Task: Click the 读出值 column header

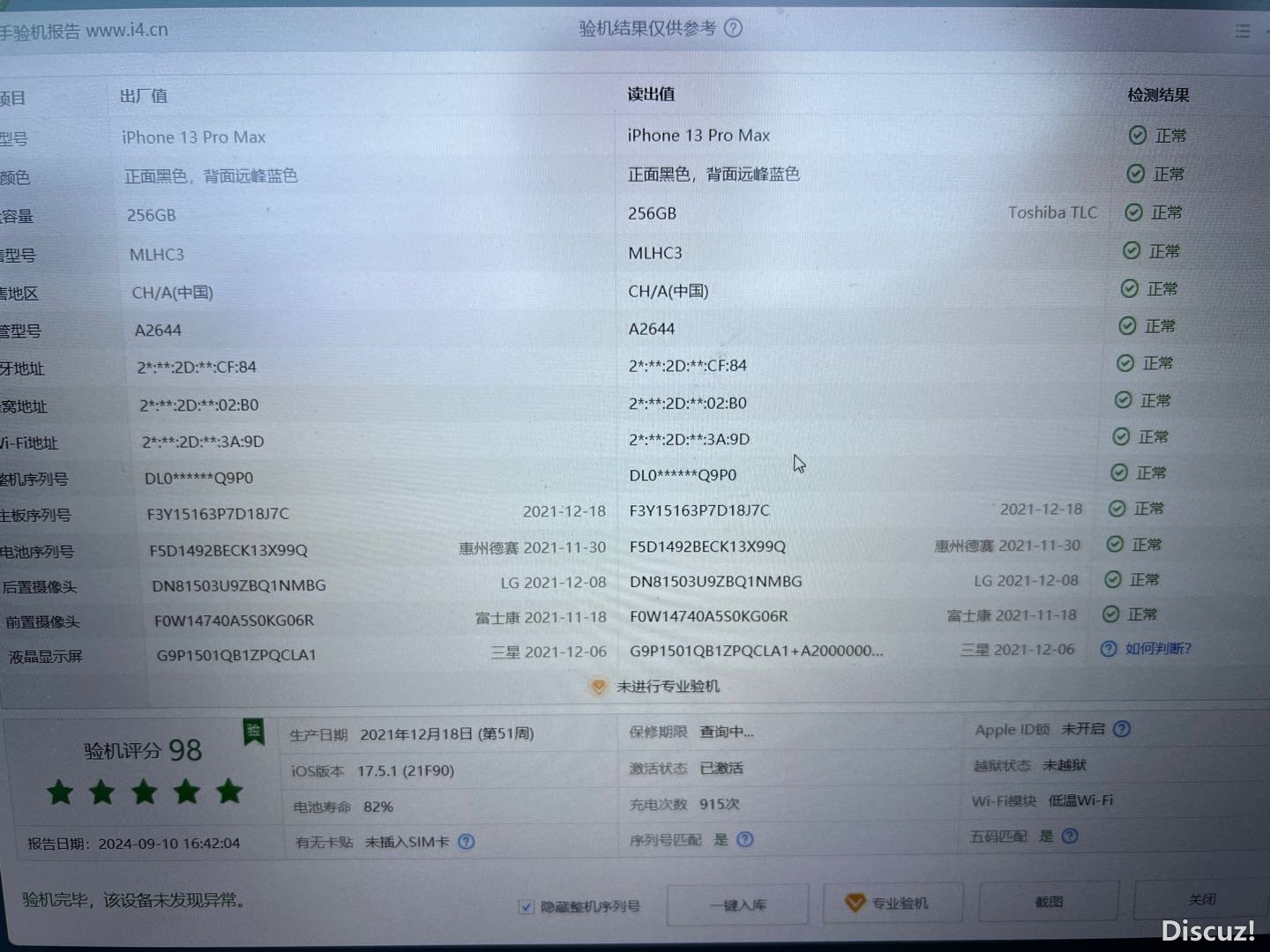Action: point(651,93)
